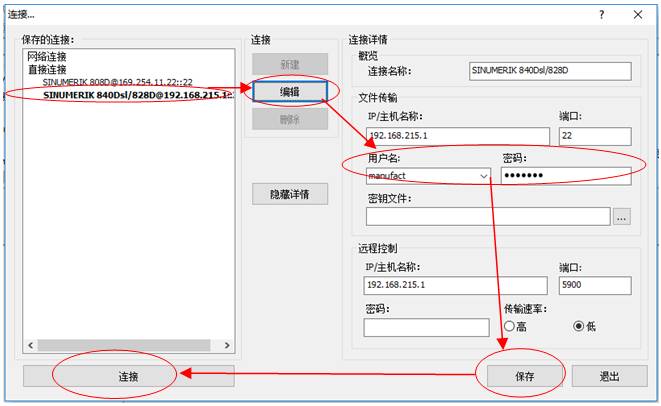Viewport: 661px width, 406px height.
Task: Select 低 transfer rate radio button
Action: tap(579, 326)
